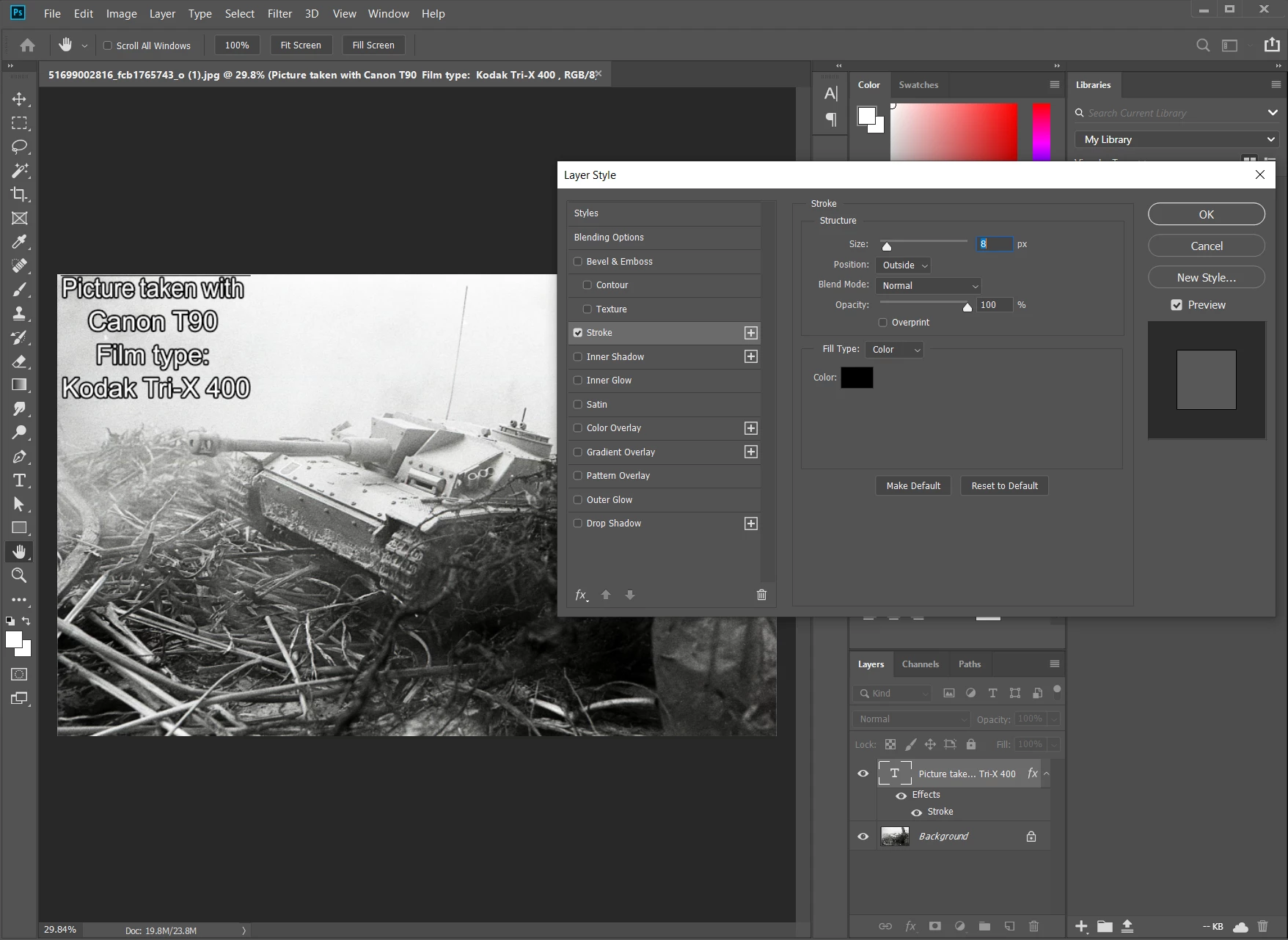
Task: Add another Stroke effect with plus icon
Action: [x=751, y=333]
